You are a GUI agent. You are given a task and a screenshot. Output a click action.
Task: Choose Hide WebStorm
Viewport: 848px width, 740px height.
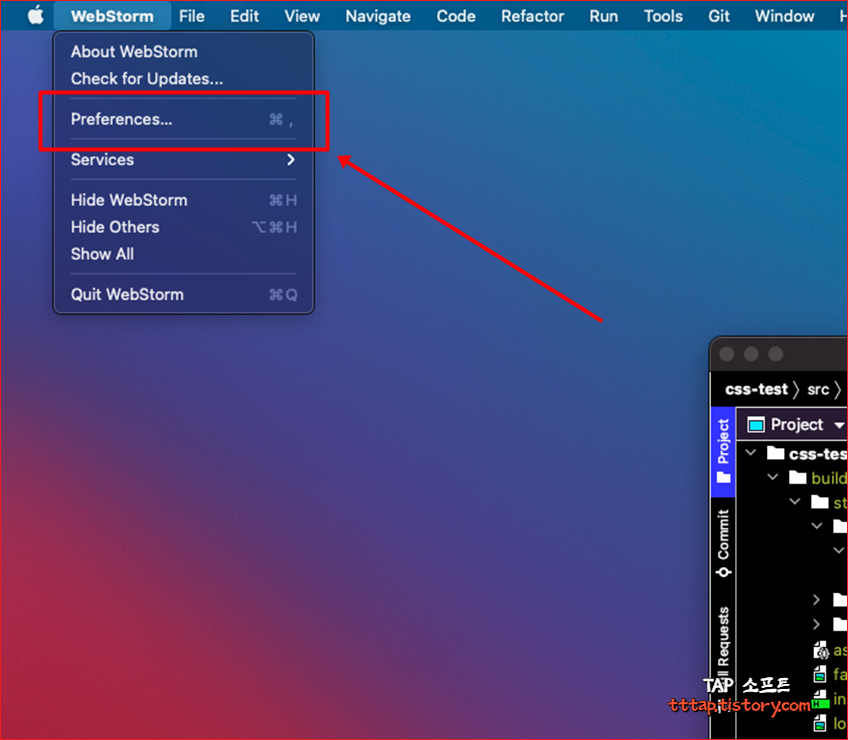(x=183, y=200)
